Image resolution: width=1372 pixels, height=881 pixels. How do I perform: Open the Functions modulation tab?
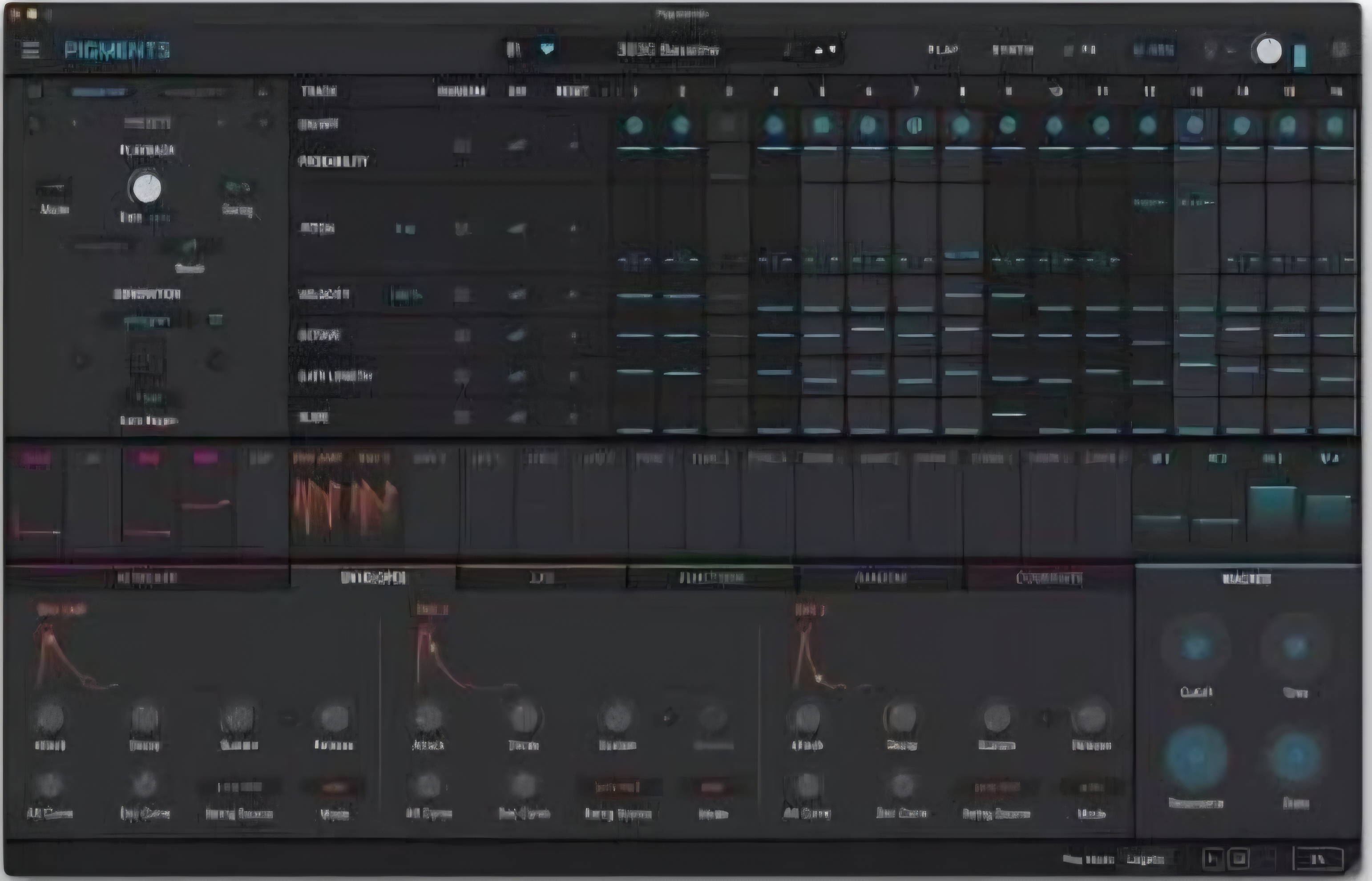(711, 577)
